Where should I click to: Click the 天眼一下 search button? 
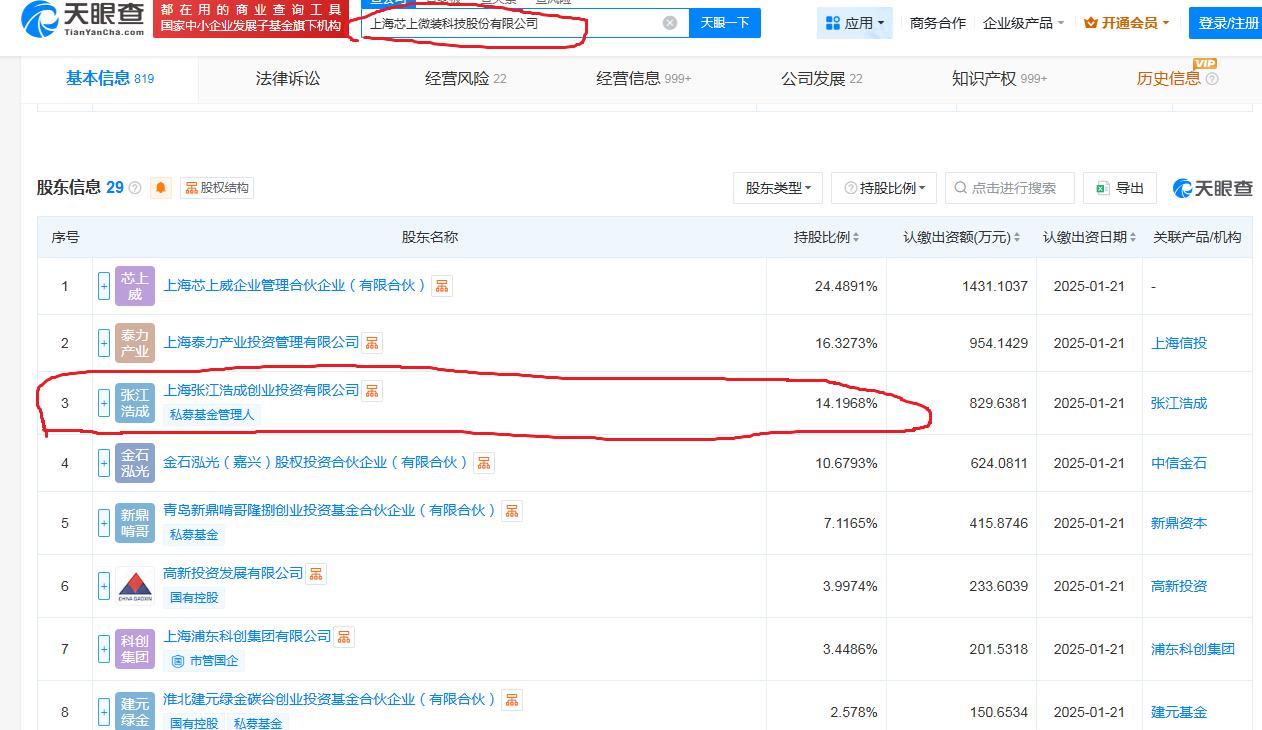[725, 23]
